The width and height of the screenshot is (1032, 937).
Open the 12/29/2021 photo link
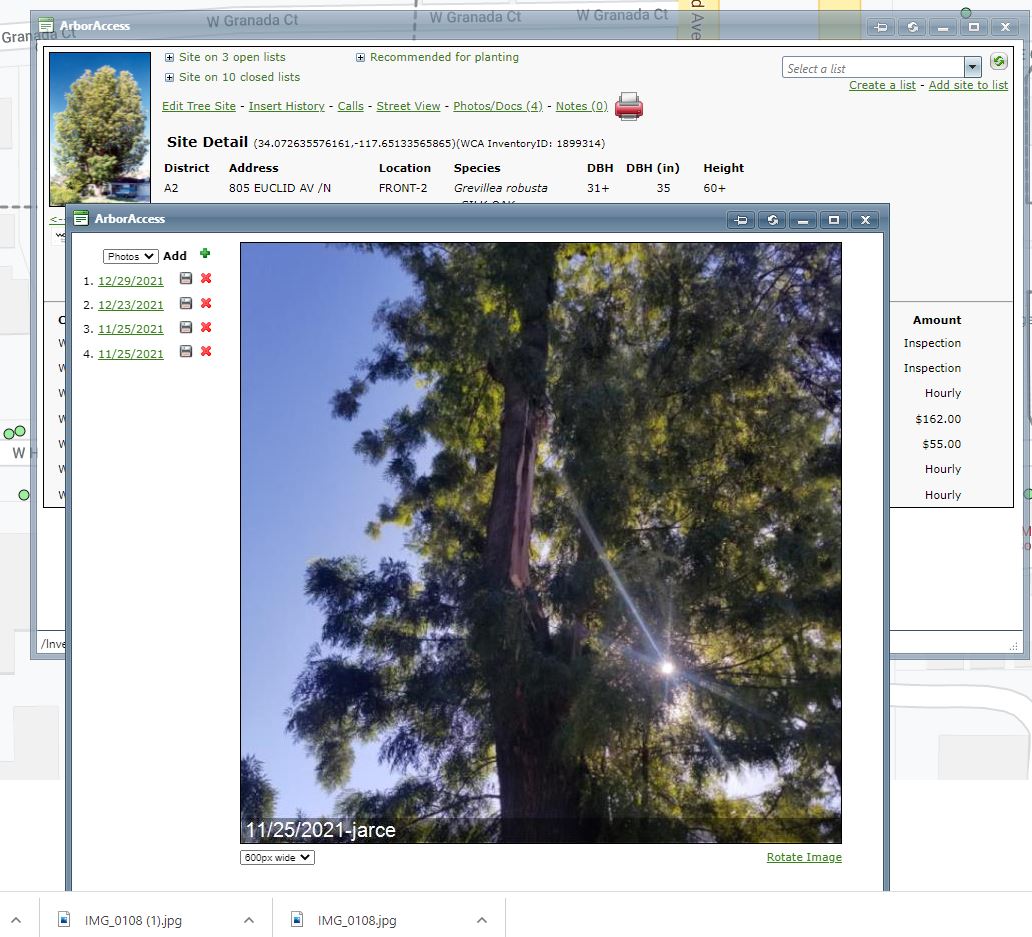(130, 281)
